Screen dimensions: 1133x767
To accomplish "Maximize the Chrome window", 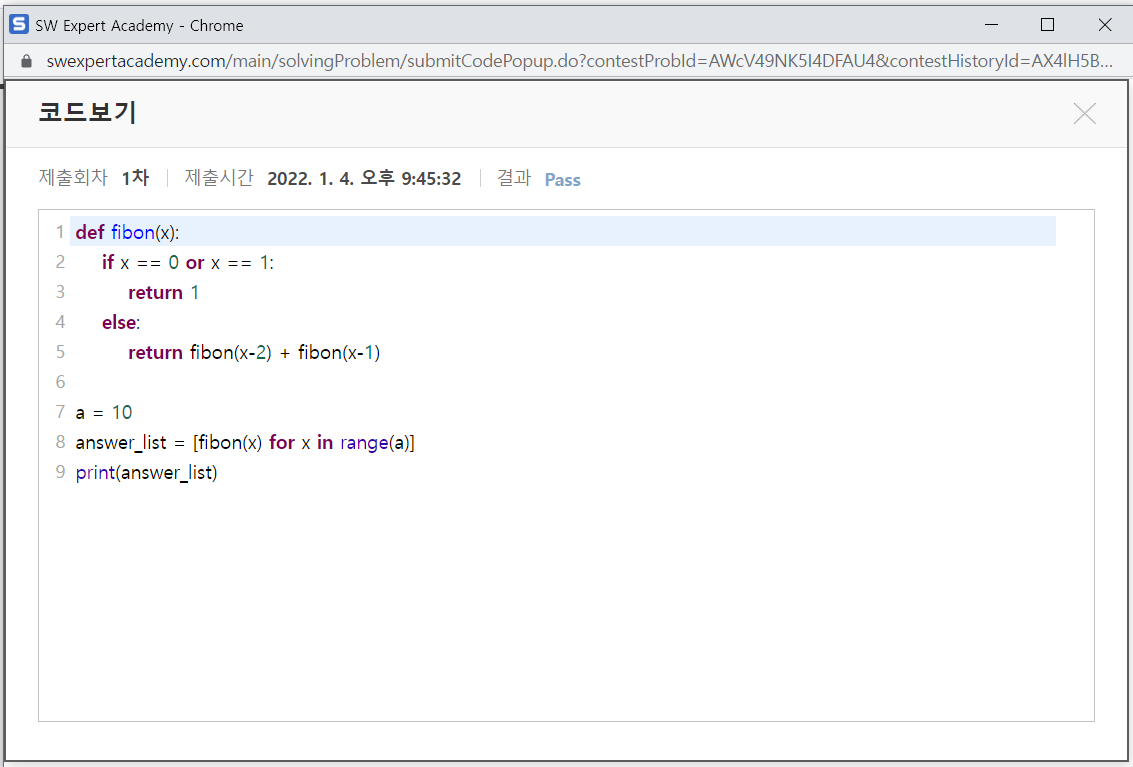I will pos(1047,25).
